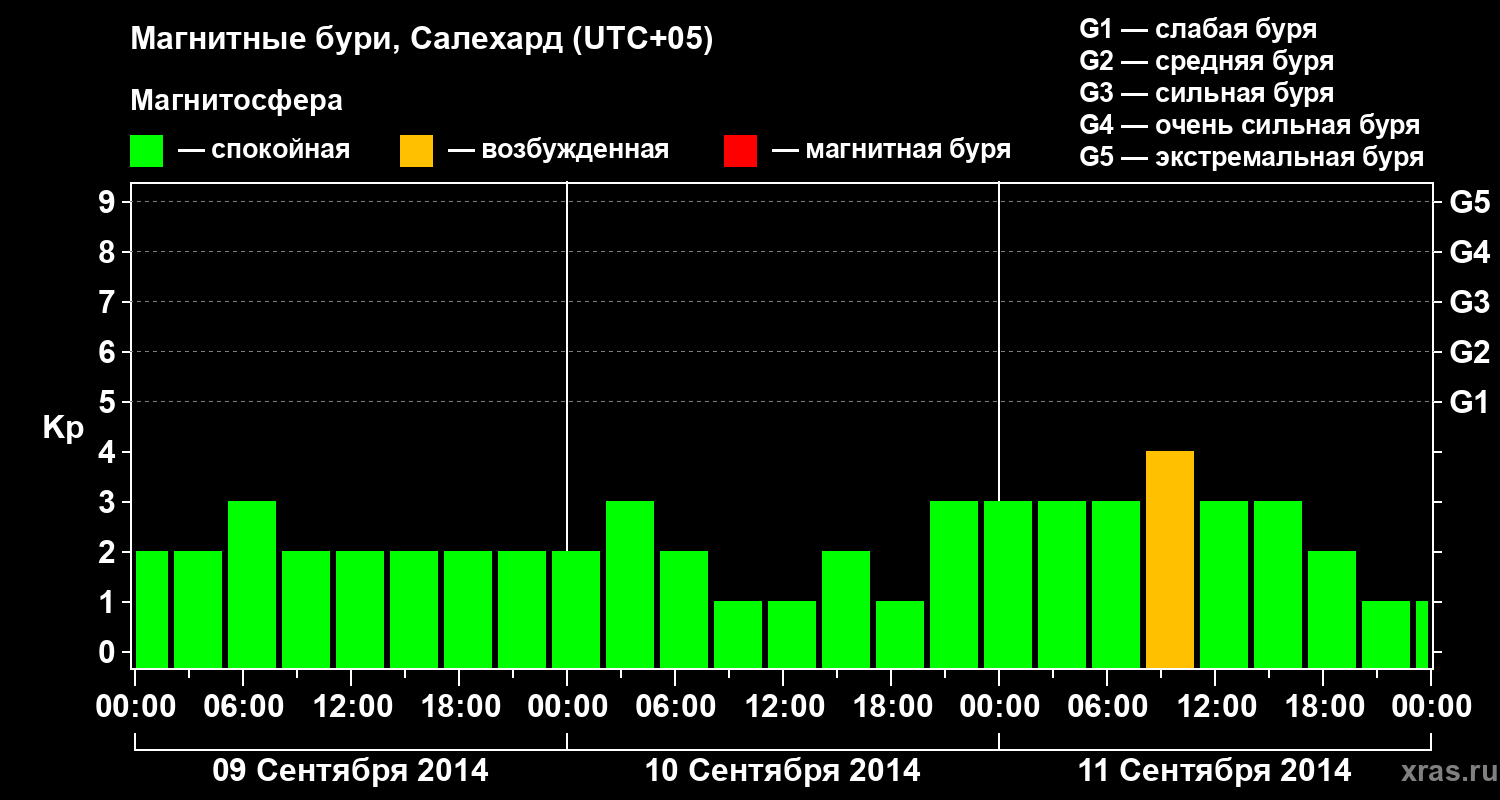This screenshot has width=1500, height=800.
Task: Click the right-axis 'G5' label at Kp 9
Action: 1469,202
